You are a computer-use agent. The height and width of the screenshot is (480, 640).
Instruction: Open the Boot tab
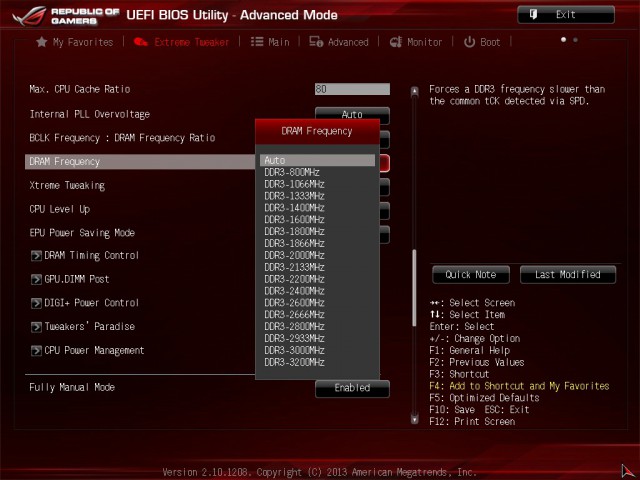pos(482,42)
